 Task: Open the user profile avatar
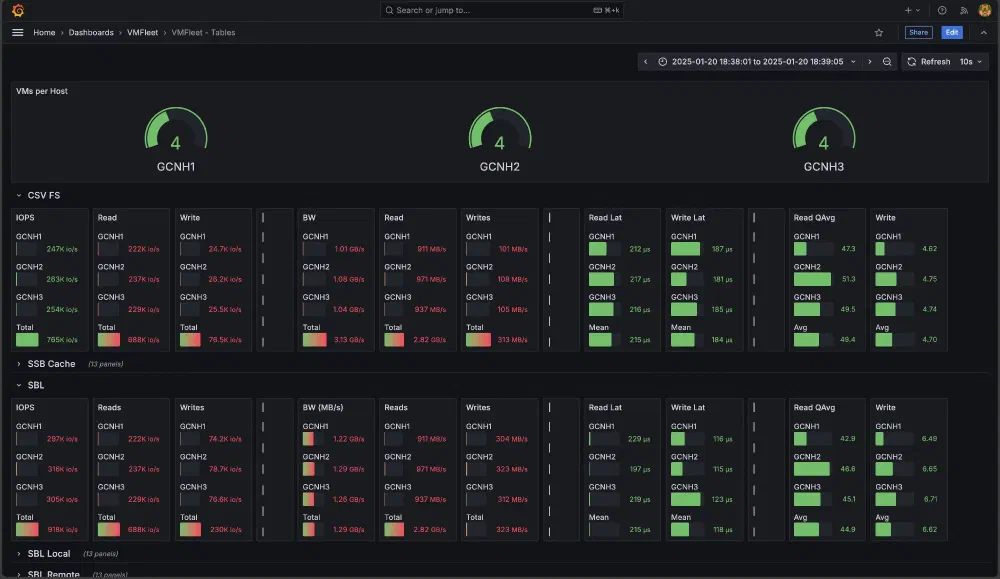[x=985, y=10]
